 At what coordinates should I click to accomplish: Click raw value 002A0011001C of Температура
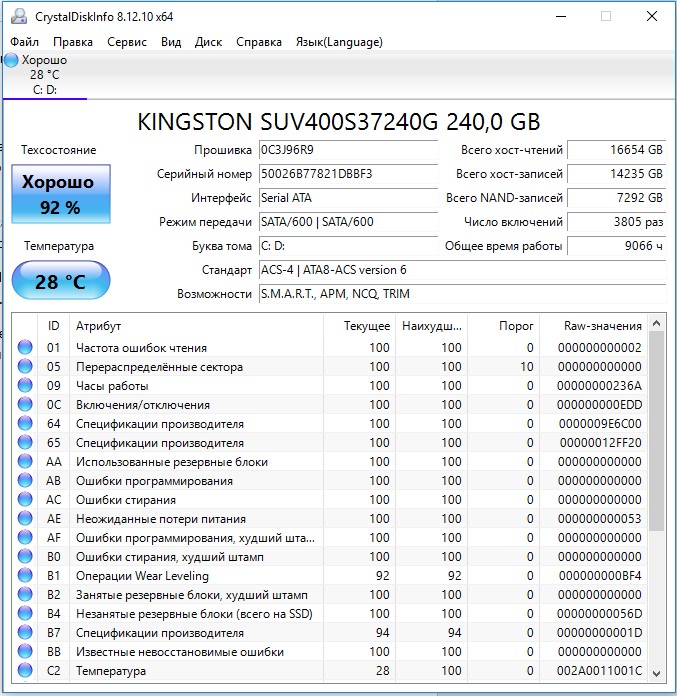tap(599, 670)
